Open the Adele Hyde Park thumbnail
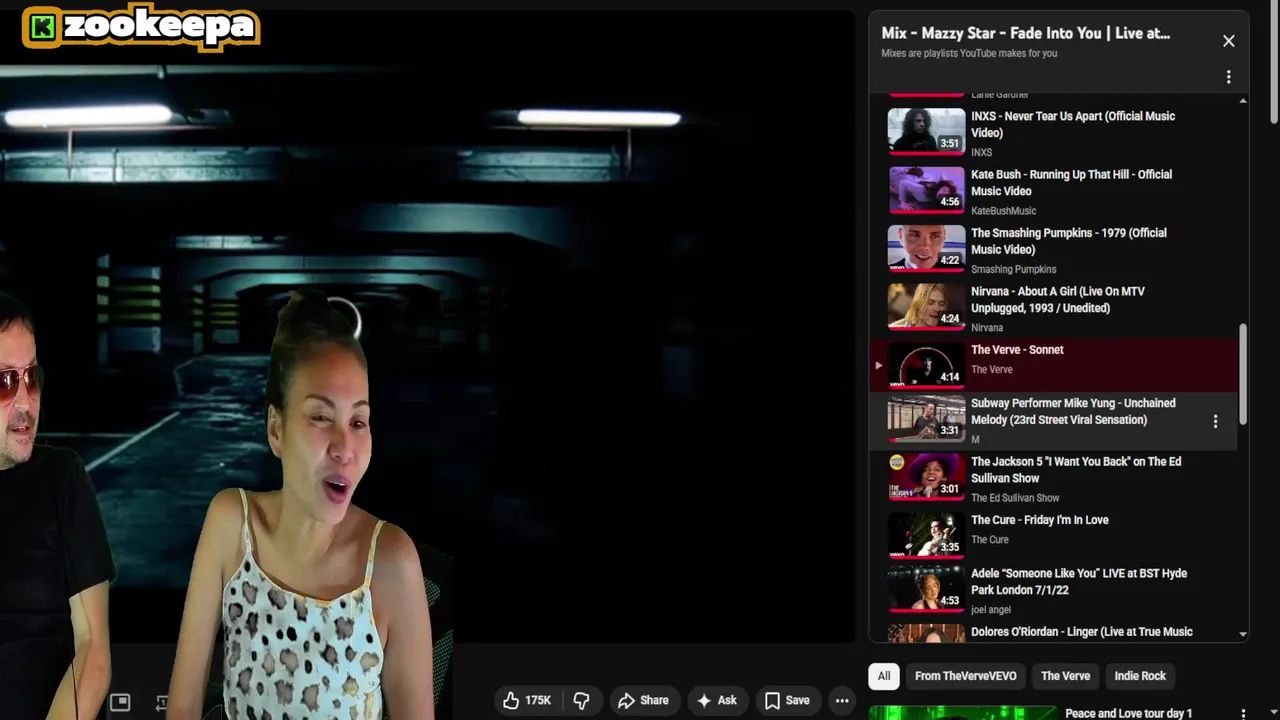The image size is (1280, 720). [926, 589]
